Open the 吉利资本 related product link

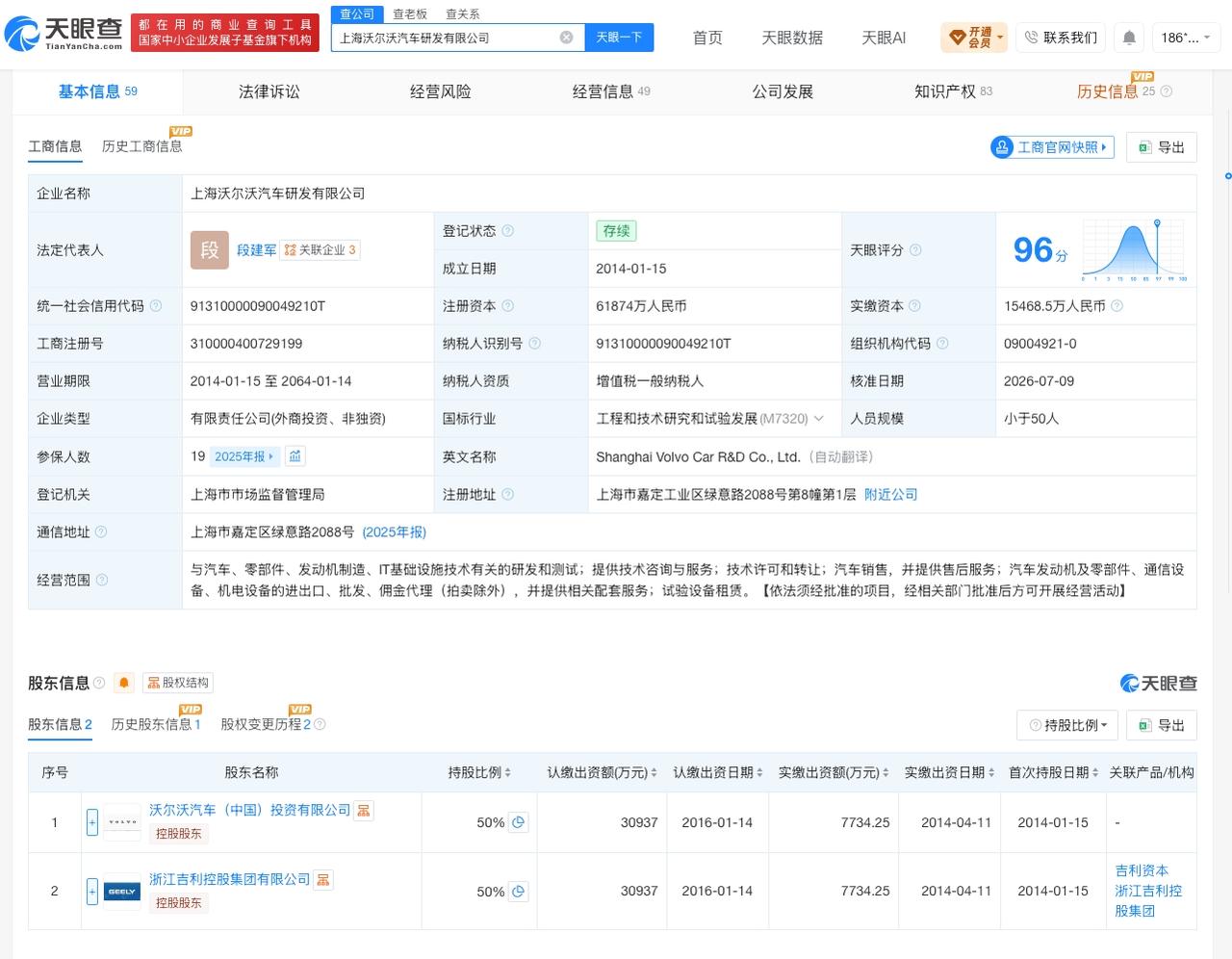click(x=1142, y=870)
